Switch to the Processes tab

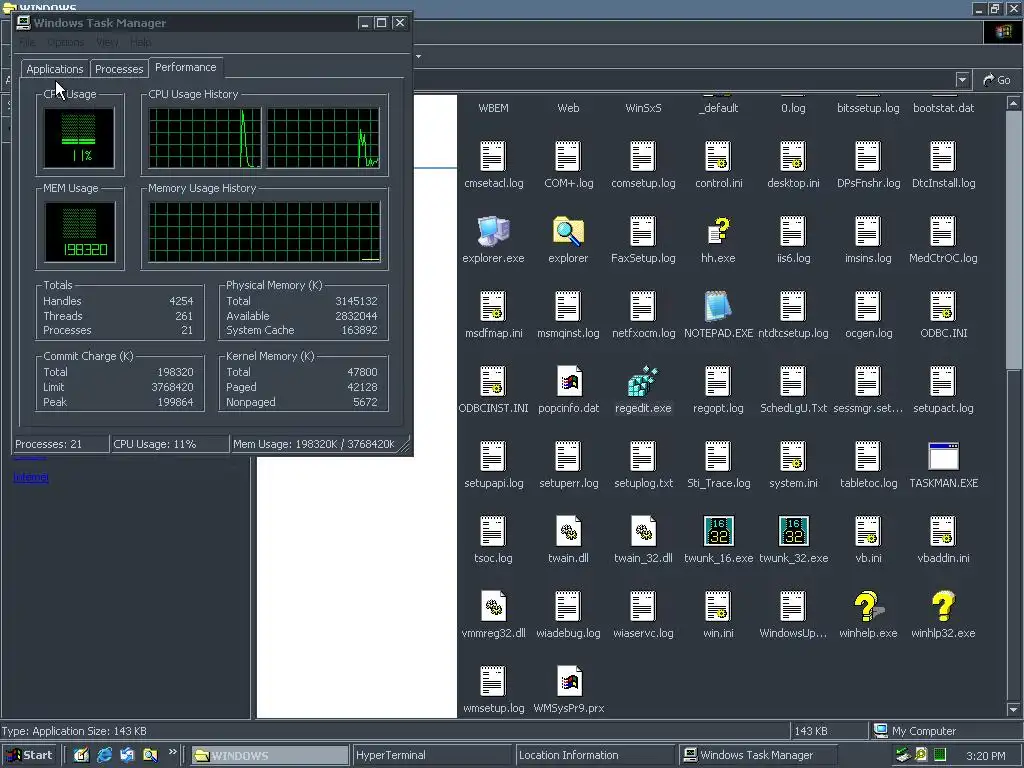[119, 69]
